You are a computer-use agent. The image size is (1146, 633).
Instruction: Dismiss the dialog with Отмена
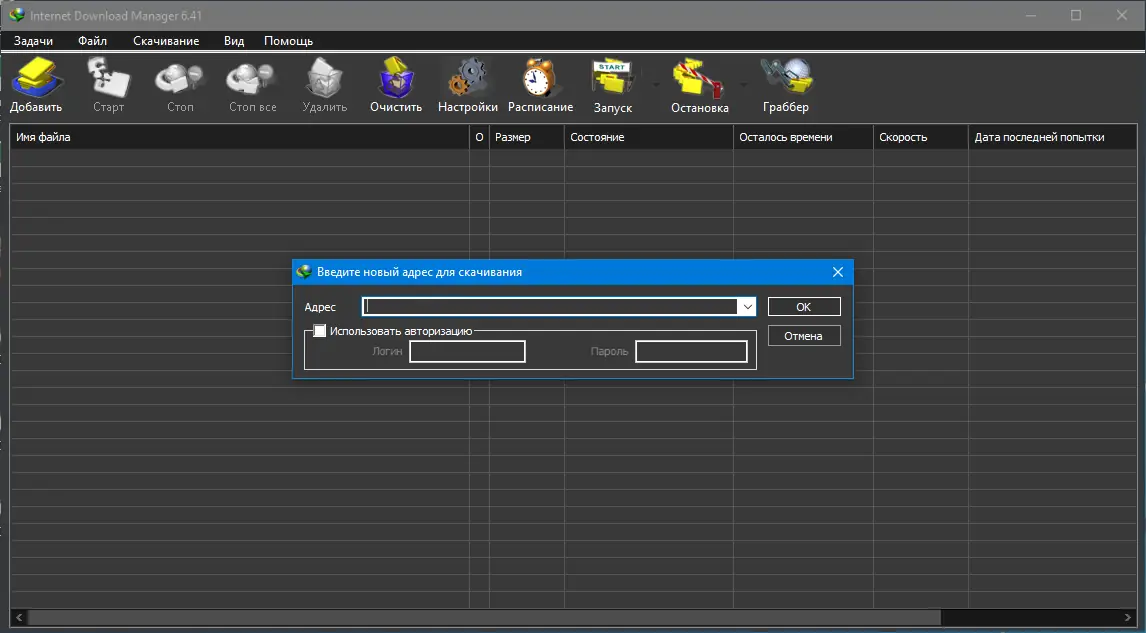pos(803,335)
